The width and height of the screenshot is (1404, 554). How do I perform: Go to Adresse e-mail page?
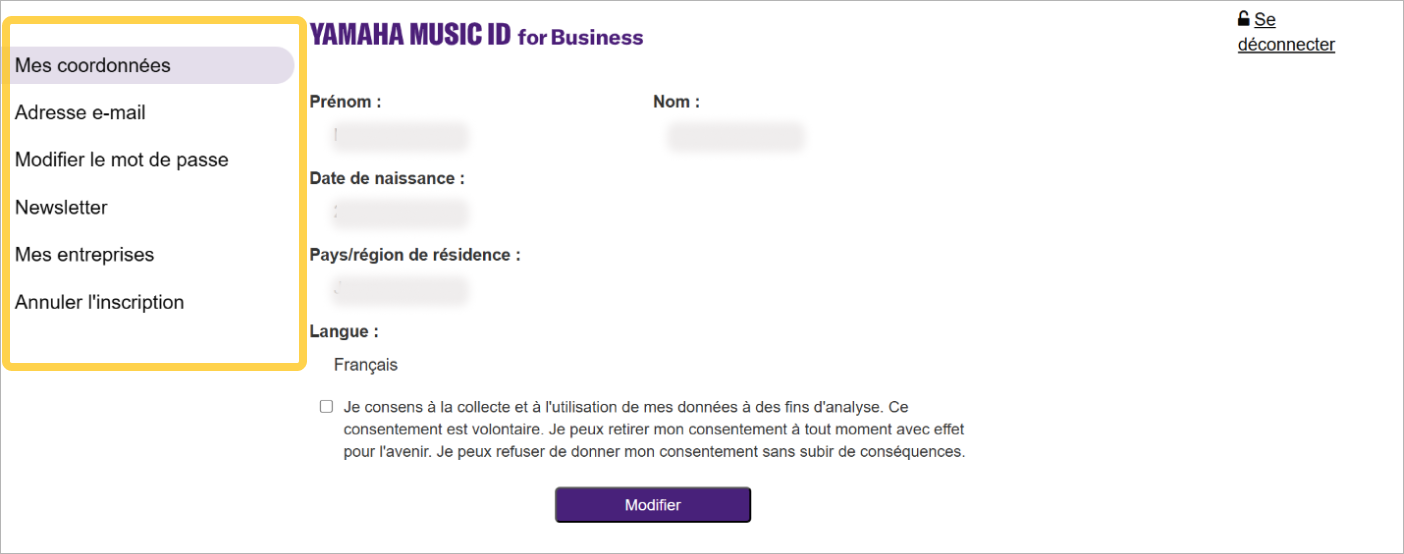pyautogui.click(x=80, y=113)
